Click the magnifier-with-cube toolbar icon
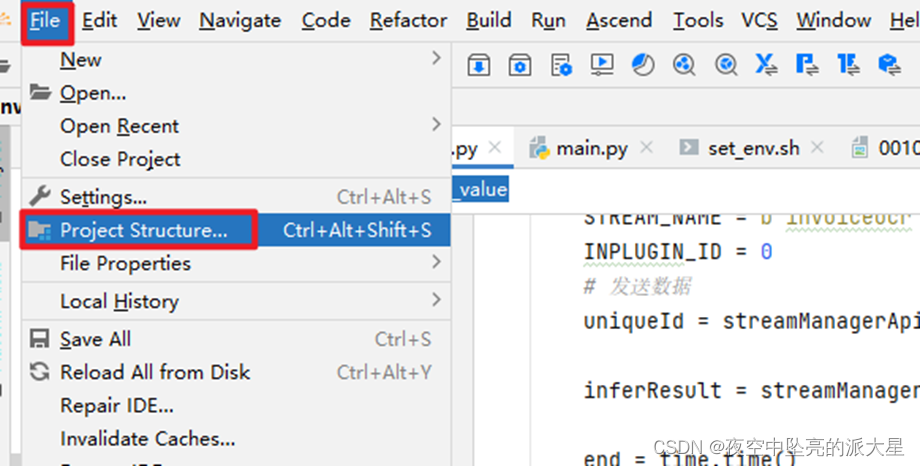 coord(726,65)
